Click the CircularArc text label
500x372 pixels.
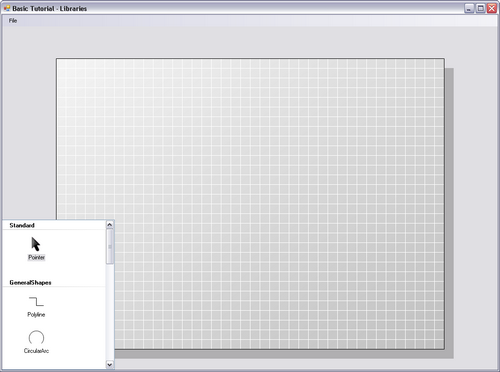point(36,351)
